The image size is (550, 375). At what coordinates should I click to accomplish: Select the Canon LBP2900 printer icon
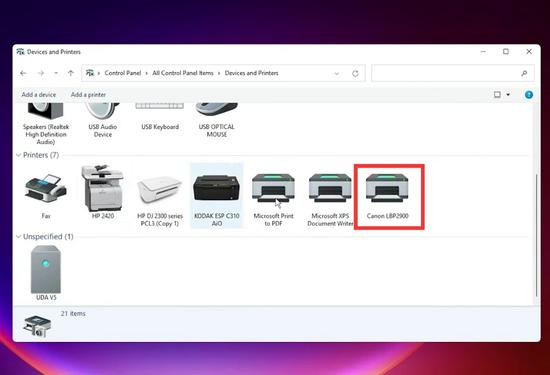coord(387,188)
